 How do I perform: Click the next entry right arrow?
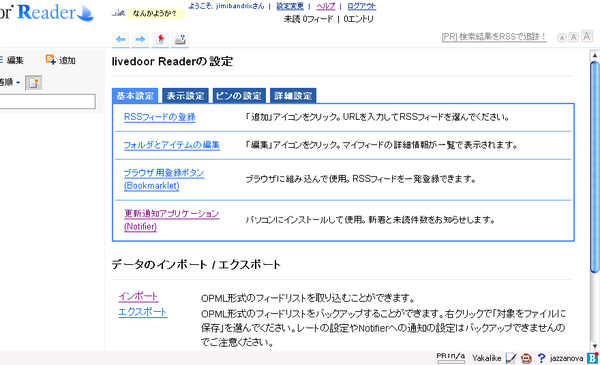pos(140,39)
